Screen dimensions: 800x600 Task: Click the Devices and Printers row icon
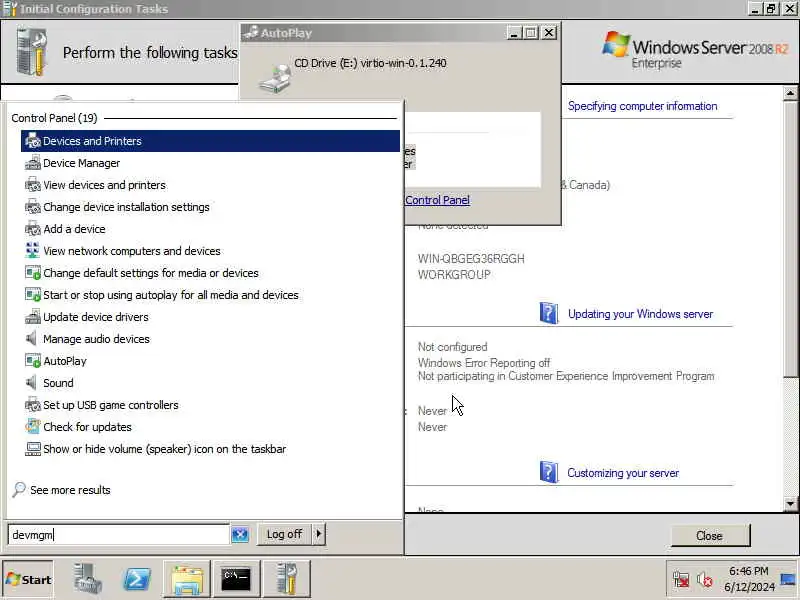pos(33,141)
